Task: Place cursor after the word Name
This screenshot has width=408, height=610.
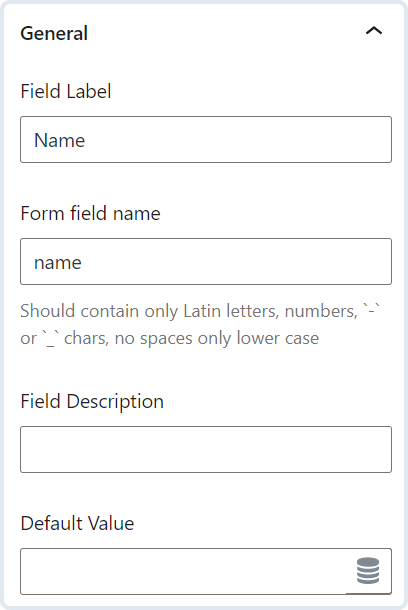Action: click(86, 140)
